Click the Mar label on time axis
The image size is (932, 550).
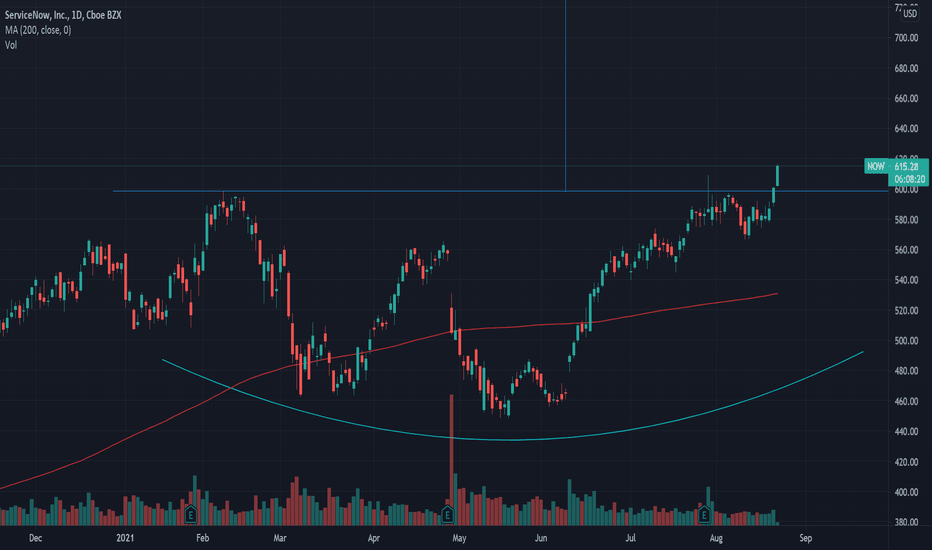[280, 538]
